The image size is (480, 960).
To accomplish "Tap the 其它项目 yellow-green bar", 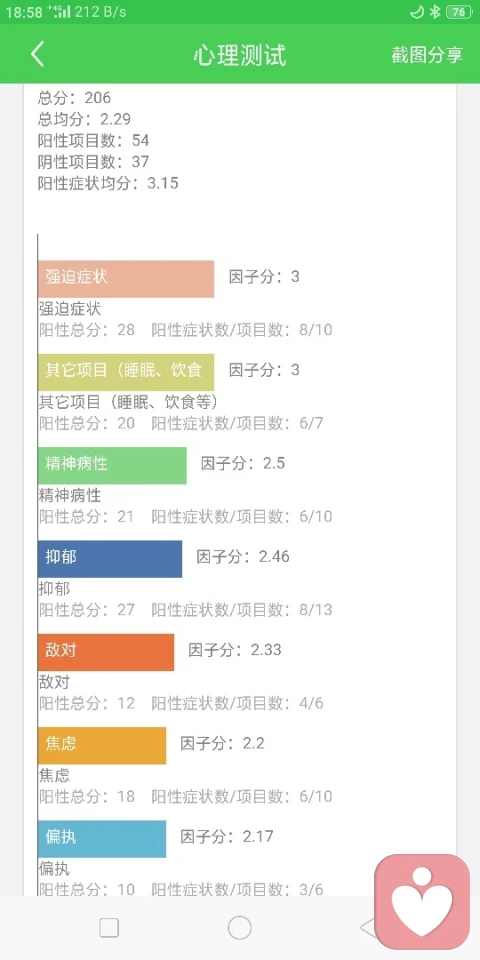I will tap(126, 372).
